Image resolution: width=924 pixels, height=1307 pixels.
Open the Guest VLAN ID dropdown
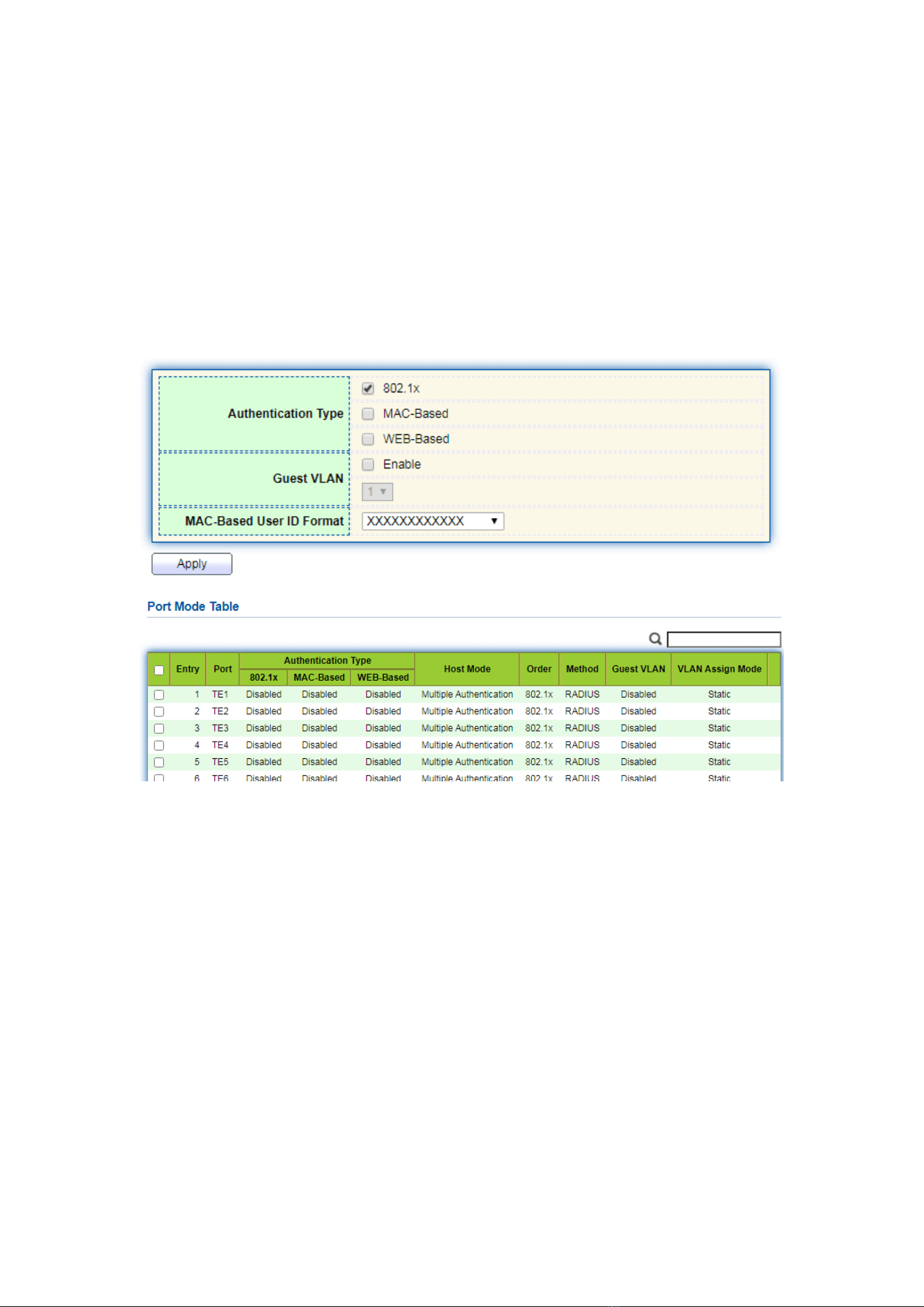click(x=378, y=492)
